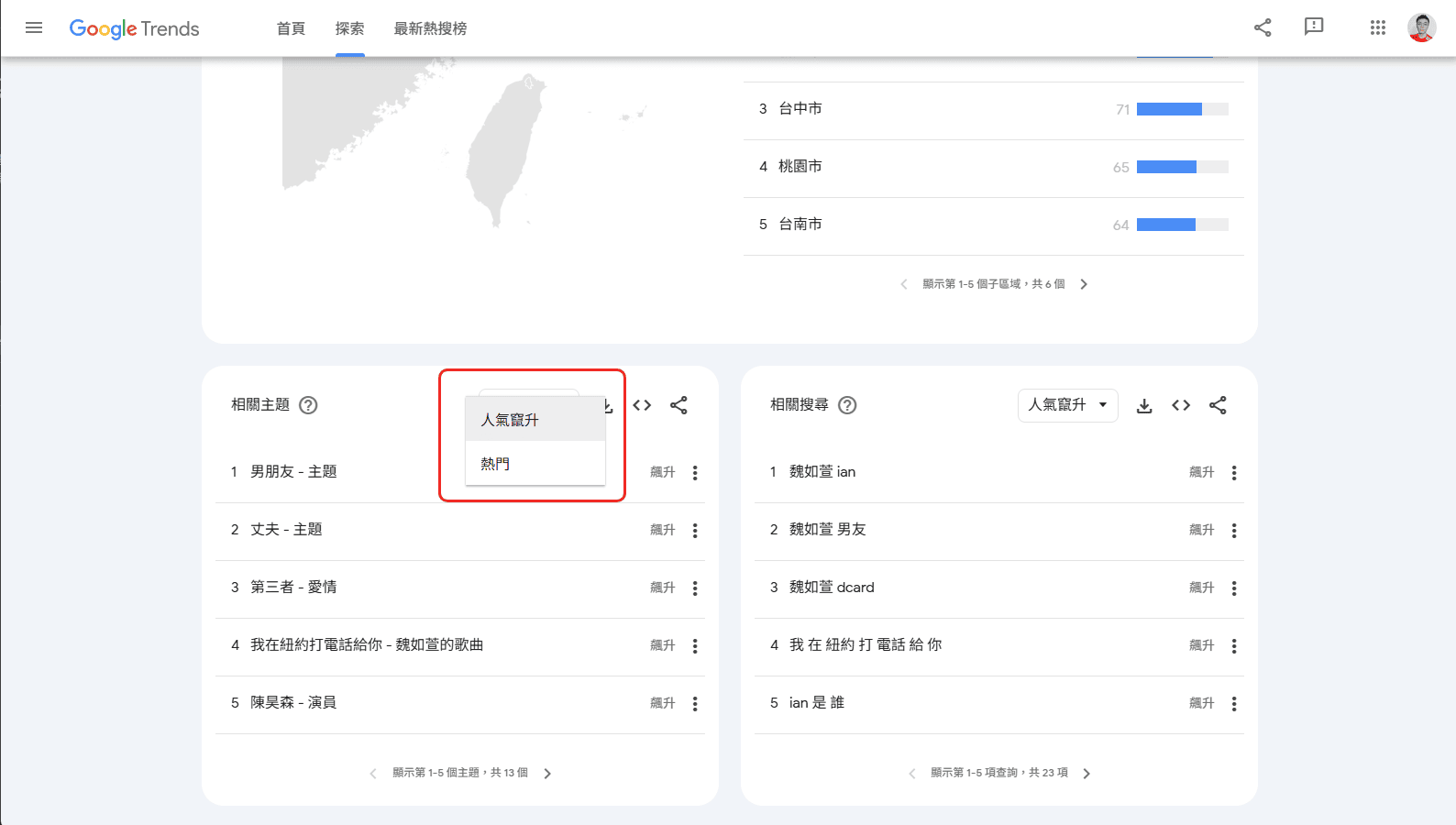Image resolution: width=1456 pixels, height=825 pixels.
Task: Go to next page of related queries
Action: click(1086, 774)
